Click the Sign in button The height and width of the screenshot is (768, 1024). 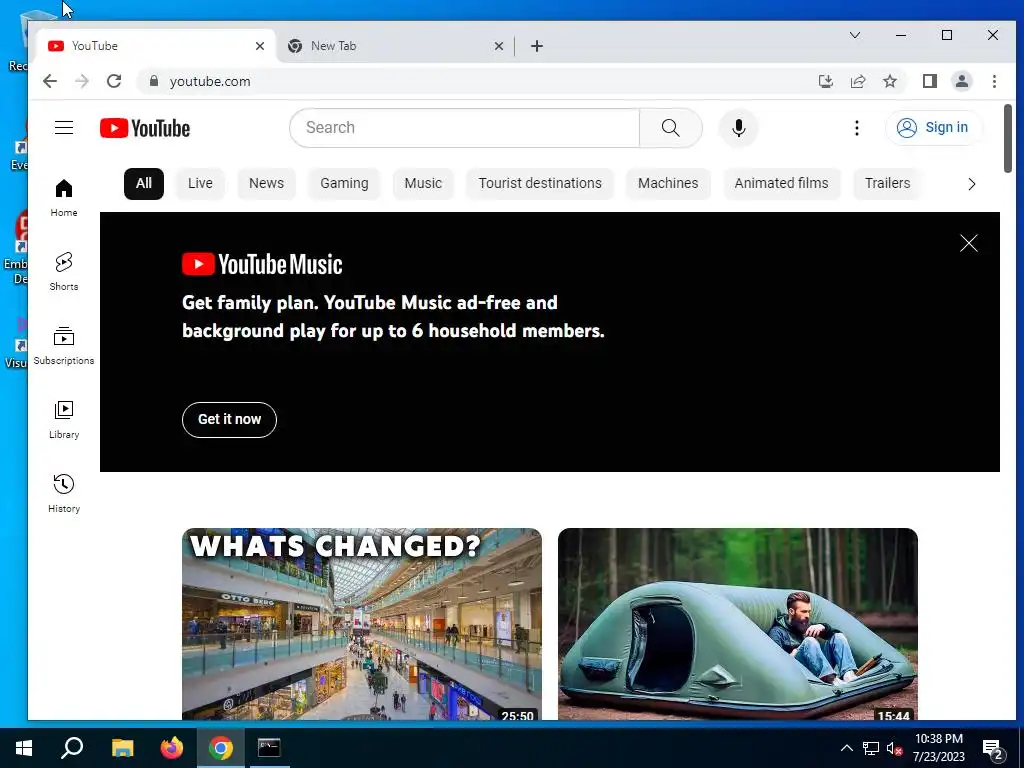coord(933,127)
